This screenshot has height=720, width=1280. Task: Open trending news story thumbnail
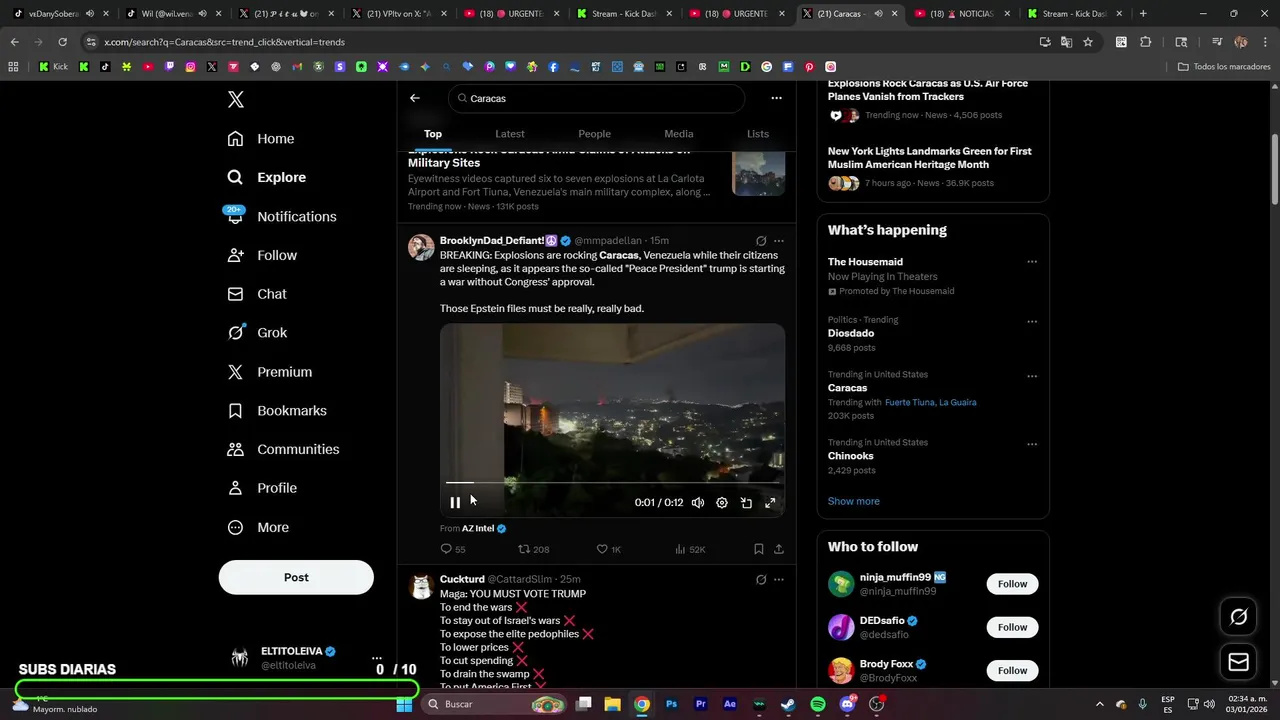tap(758, 173)
